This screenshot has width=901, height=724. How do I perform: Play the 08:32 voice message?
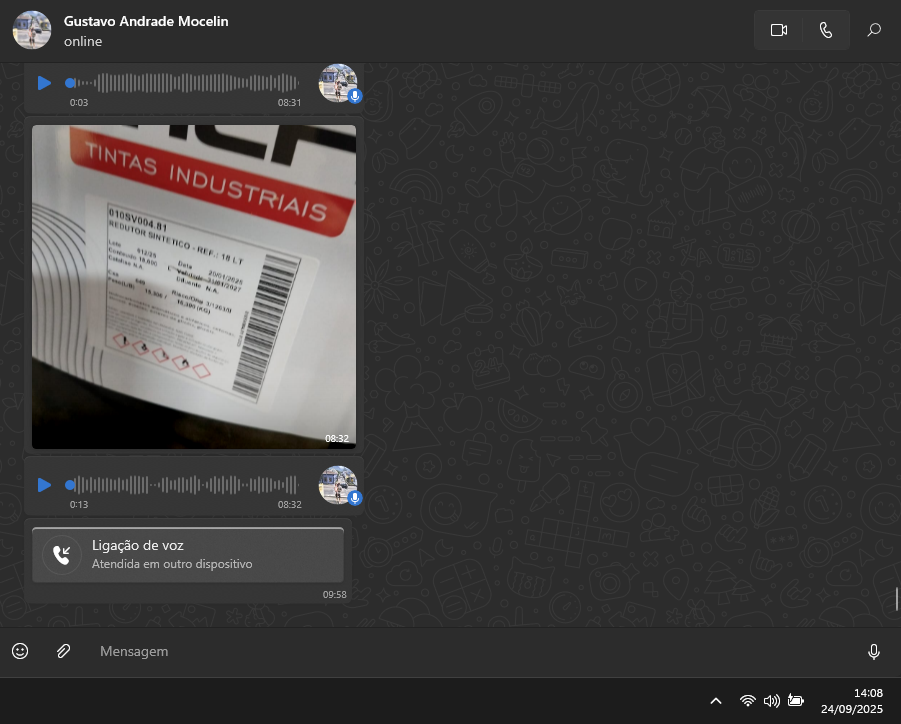pos(44,485)
